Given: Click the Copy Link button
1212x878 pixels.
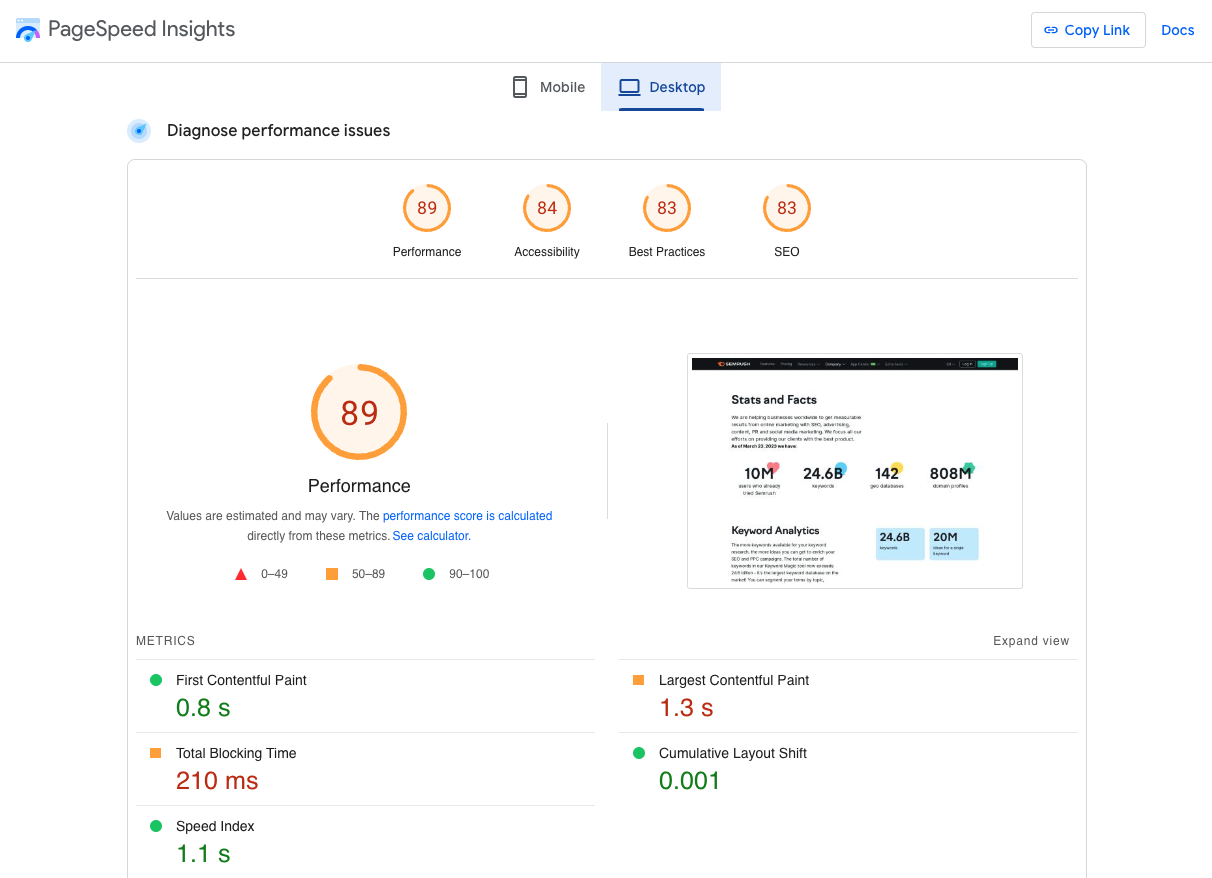Looking at the screenshot, I should (x=1088, y=30).
